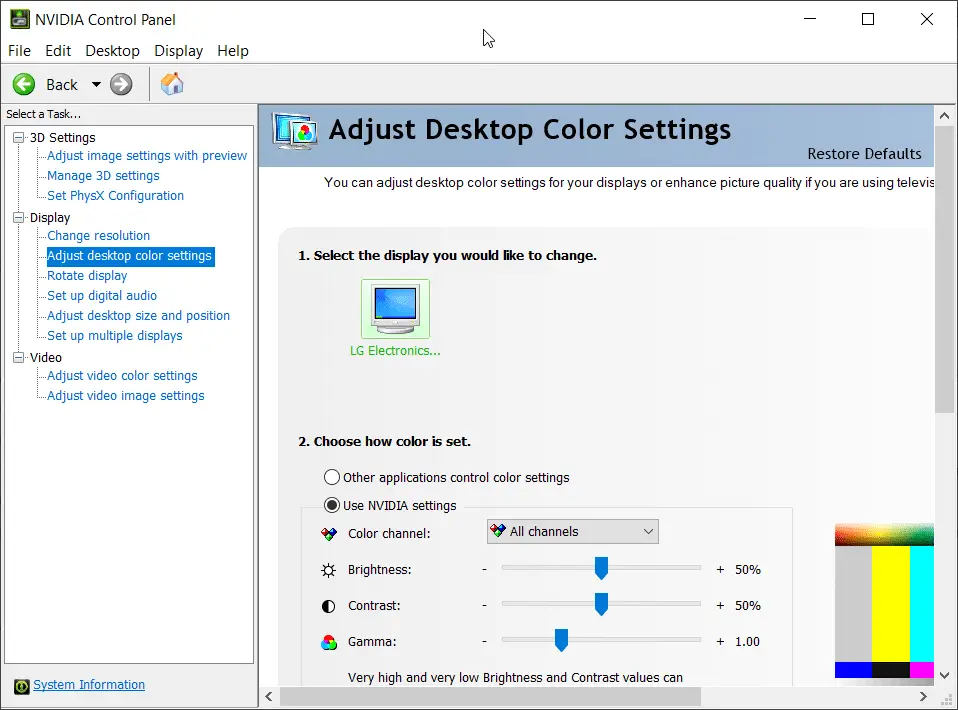
Task: Open Adjust image settings with preview
Action: coord(147,156)
